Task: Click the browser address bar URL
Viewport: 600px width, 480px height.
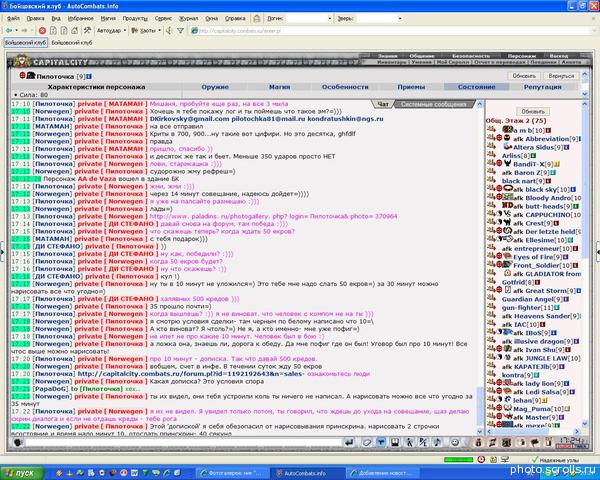Action: (x=240, y=31)
